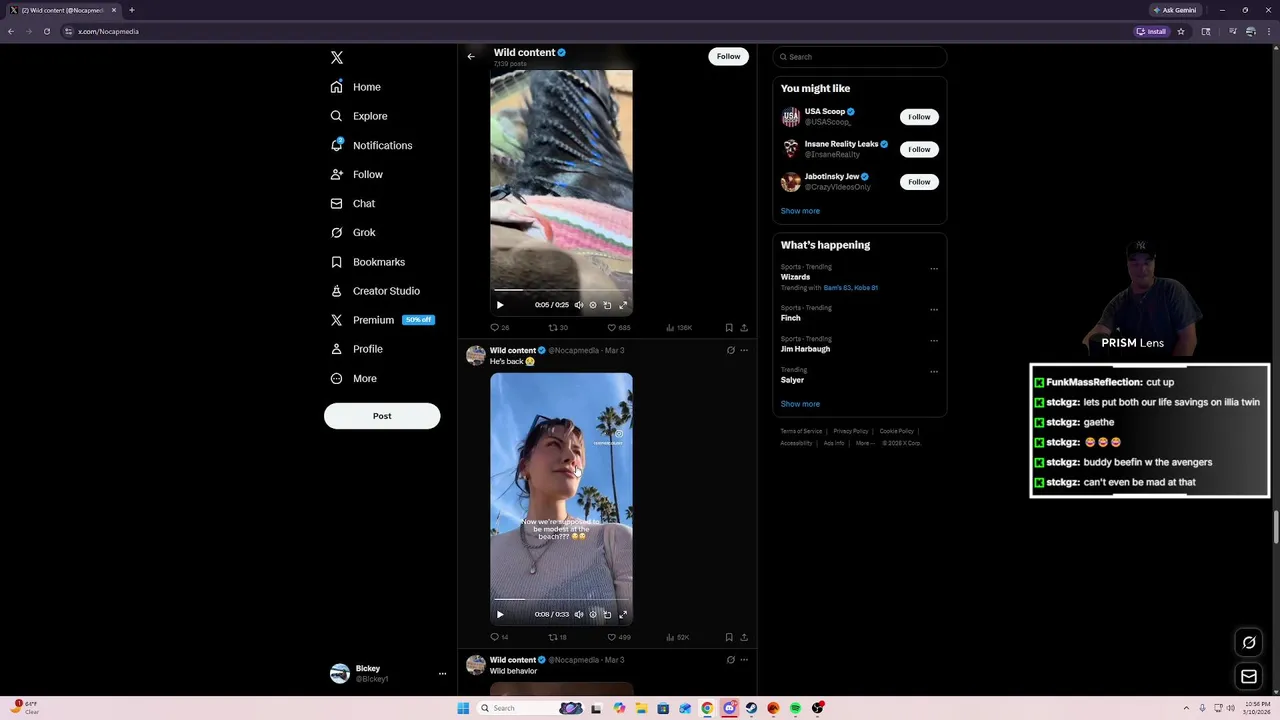Follow the Wild content account
1280x720 pixels.
(729, 56)
